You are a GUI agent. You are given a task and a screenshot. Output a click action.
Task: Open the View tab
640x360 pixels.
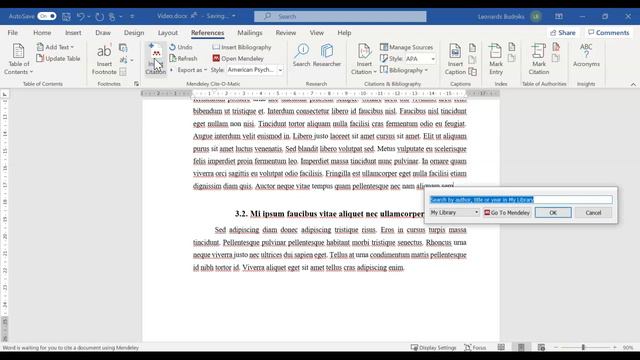[x=316, y=33]
